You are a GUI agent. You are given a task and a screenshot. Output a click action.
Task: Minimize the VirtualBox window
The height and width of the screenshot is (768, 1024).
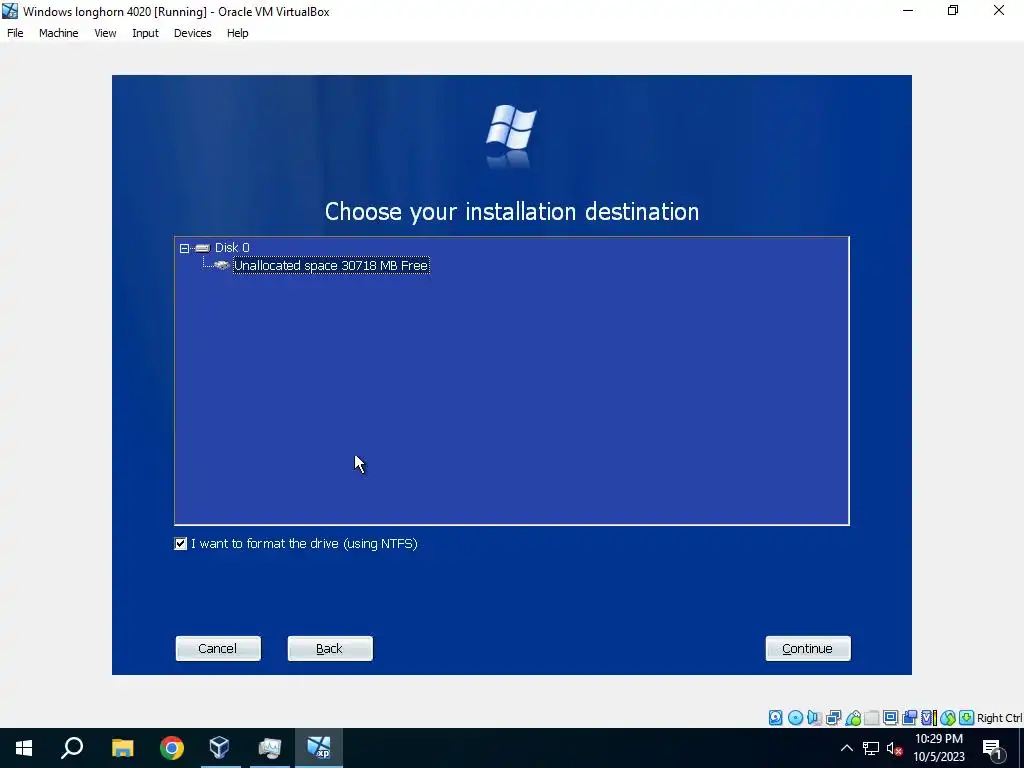[908, 10]
